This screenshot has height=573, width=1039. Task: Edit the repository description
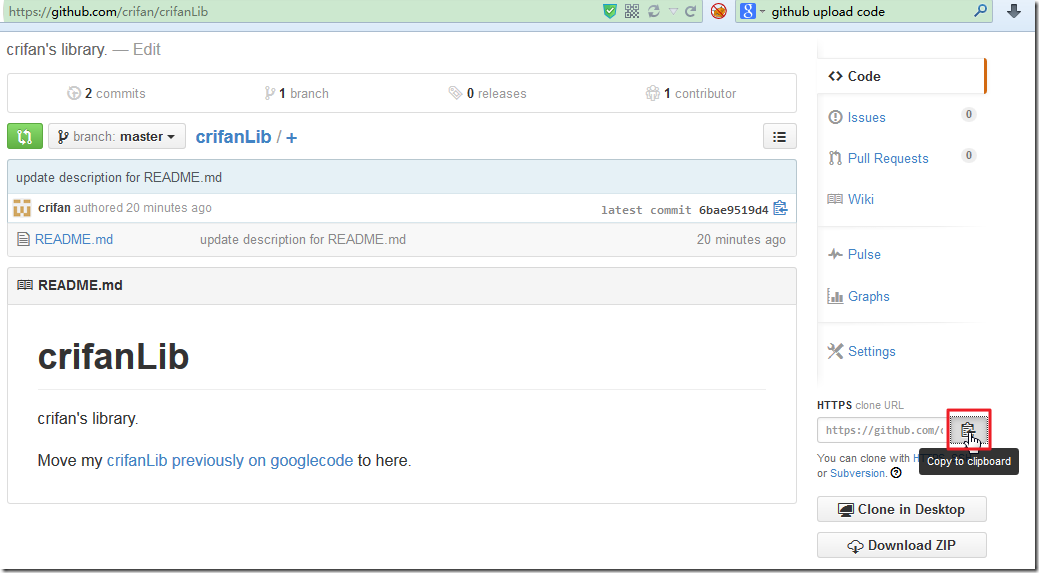pos(146,50)
